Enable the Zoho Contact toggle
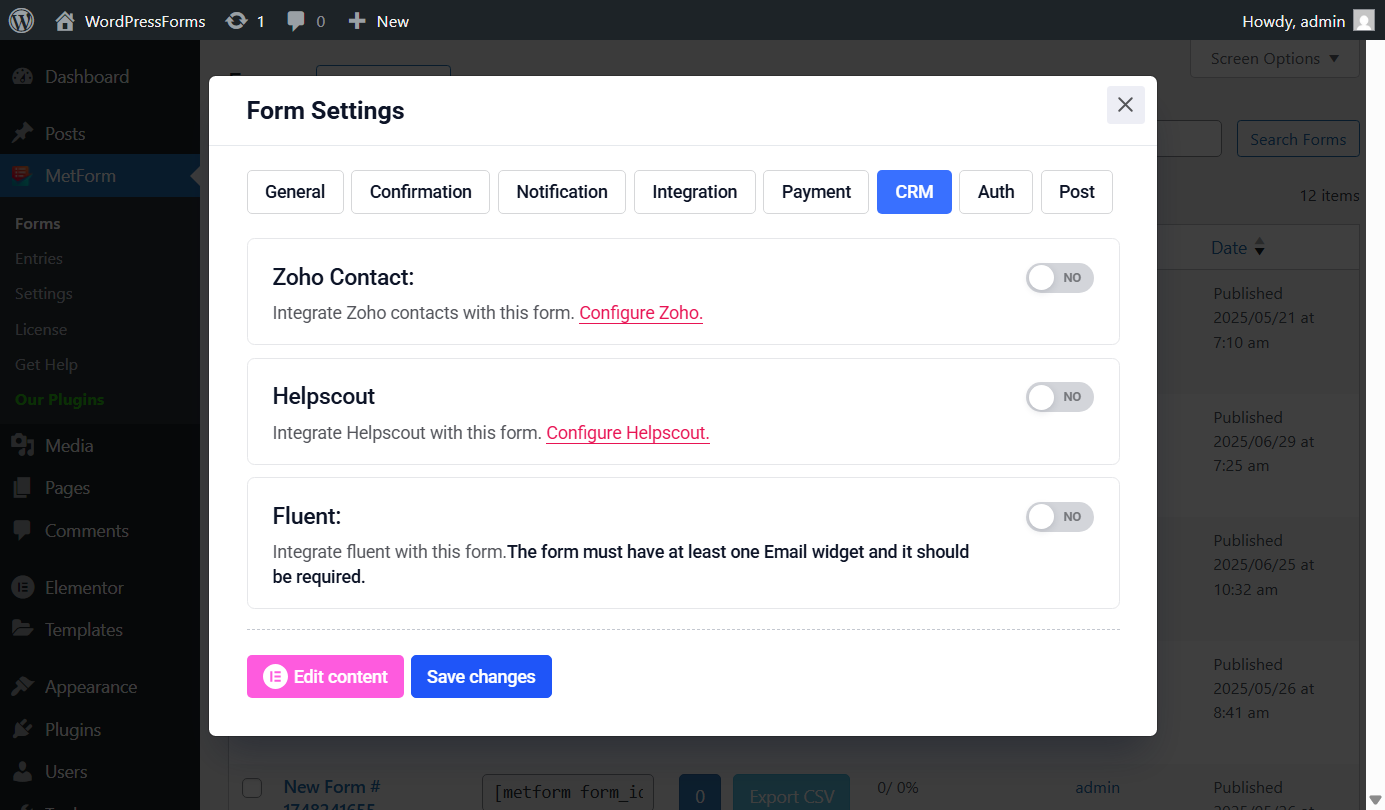The image size is (1385, 810). click(1059, 278)
